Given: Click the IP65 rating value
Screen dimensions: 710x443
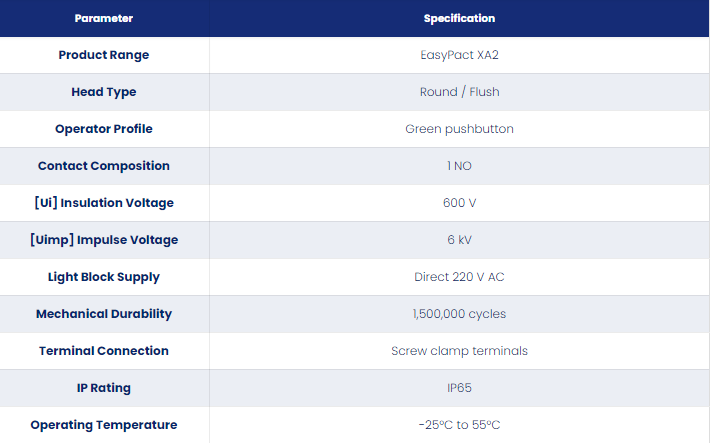Looking at the screenshot, I should click(x=459, y=388).
